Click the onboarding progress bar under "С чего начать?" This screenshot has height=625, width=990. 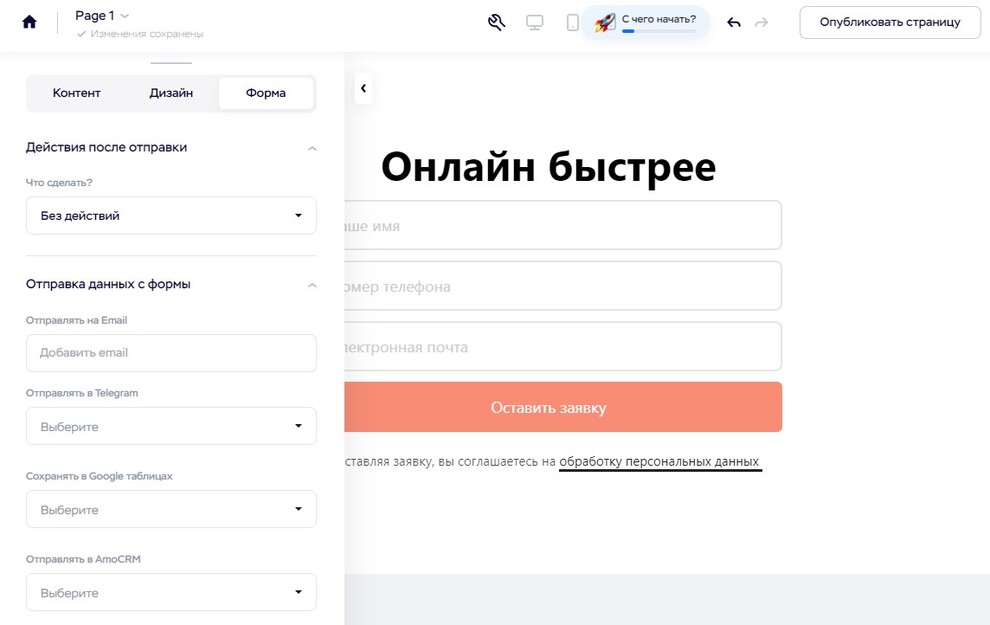pyautogui.click(x=659, y=31)
